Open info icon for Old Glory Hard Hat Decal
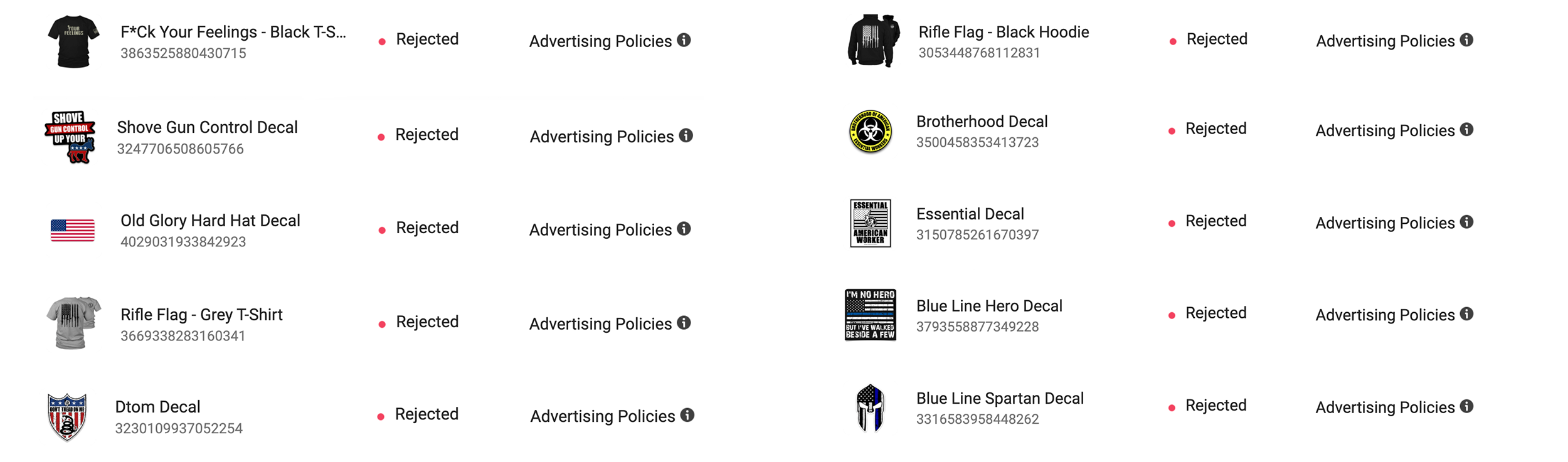Screen dimensions: 1568x462 click(684, 229)
